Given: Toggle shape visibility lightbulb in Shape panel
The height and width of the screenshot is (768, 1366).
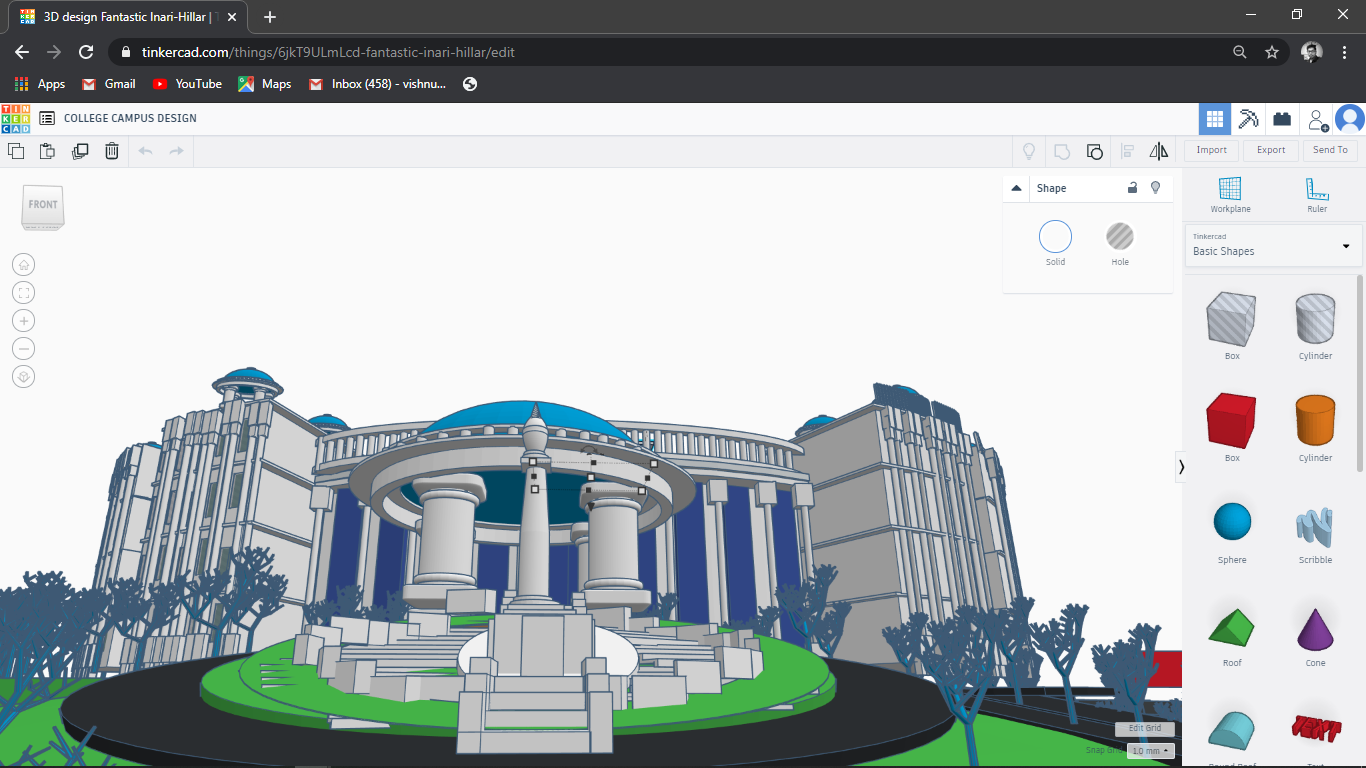Looking at the screenshot, I should (1156, 187).
